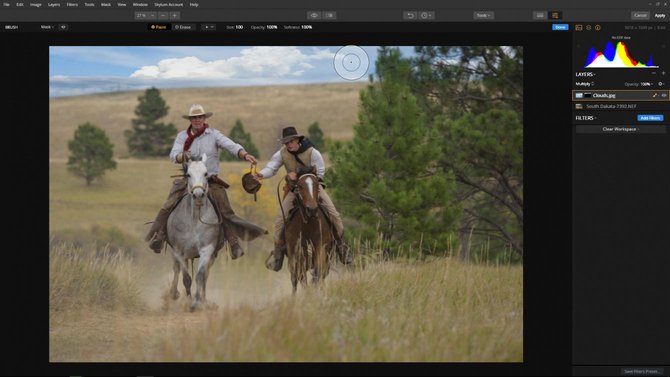Toggle the side panel icon
Viewport: 670px width, 377px height.
coord(555,15)
